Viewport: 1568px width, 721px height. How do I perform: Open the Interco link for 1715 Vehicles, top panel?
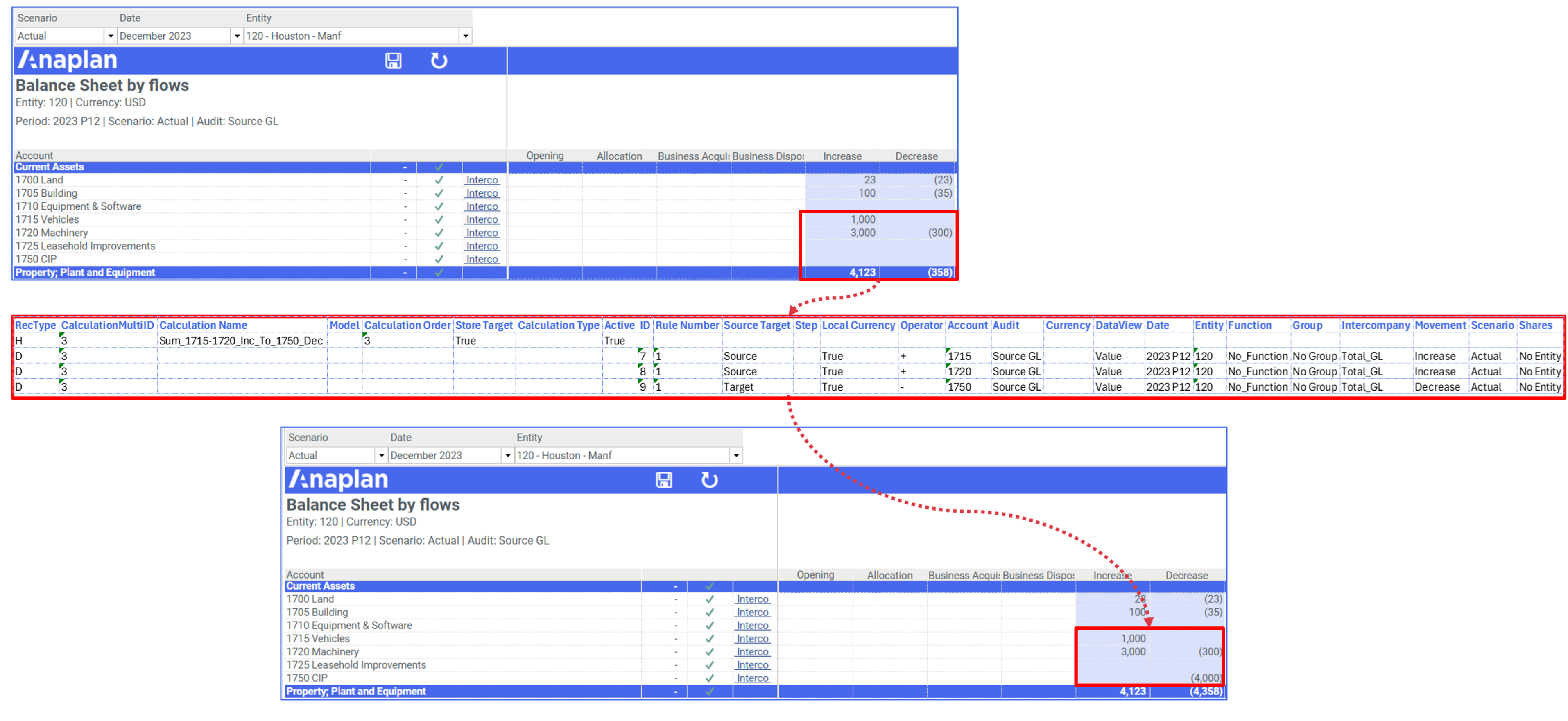click(x=482, y=219)
